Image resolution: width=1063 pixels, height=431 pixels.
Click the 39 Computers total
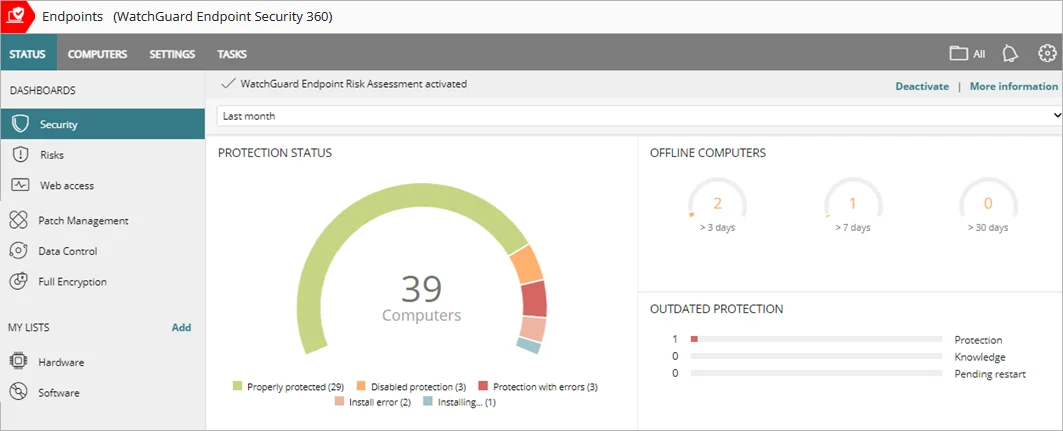pos(421,298)
